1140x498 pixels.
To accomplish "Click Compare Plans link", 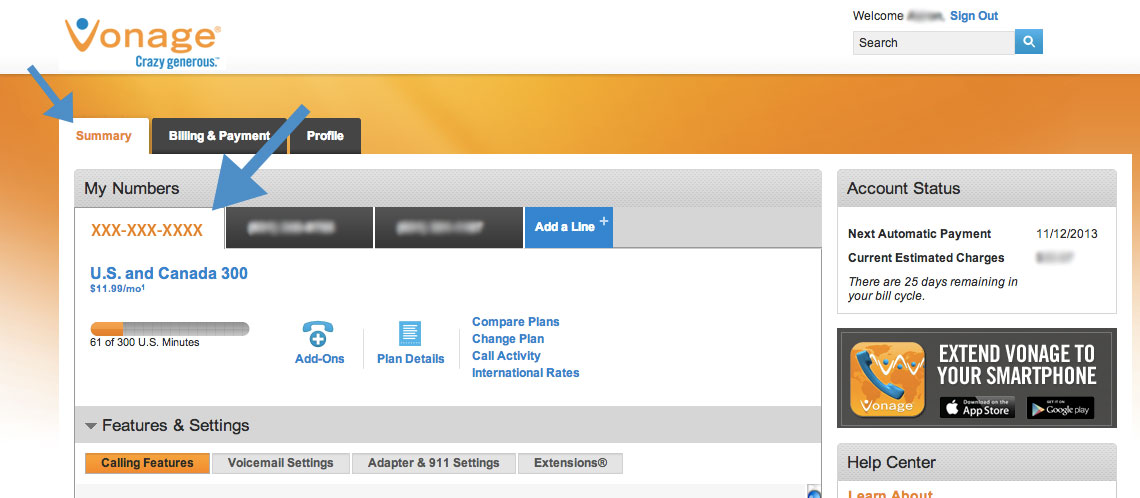I will (x=515, y=322).
